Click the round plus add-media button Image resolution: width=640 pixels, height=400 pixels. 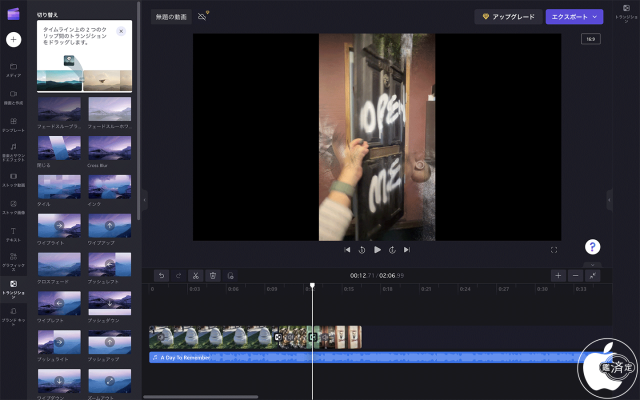13,40
